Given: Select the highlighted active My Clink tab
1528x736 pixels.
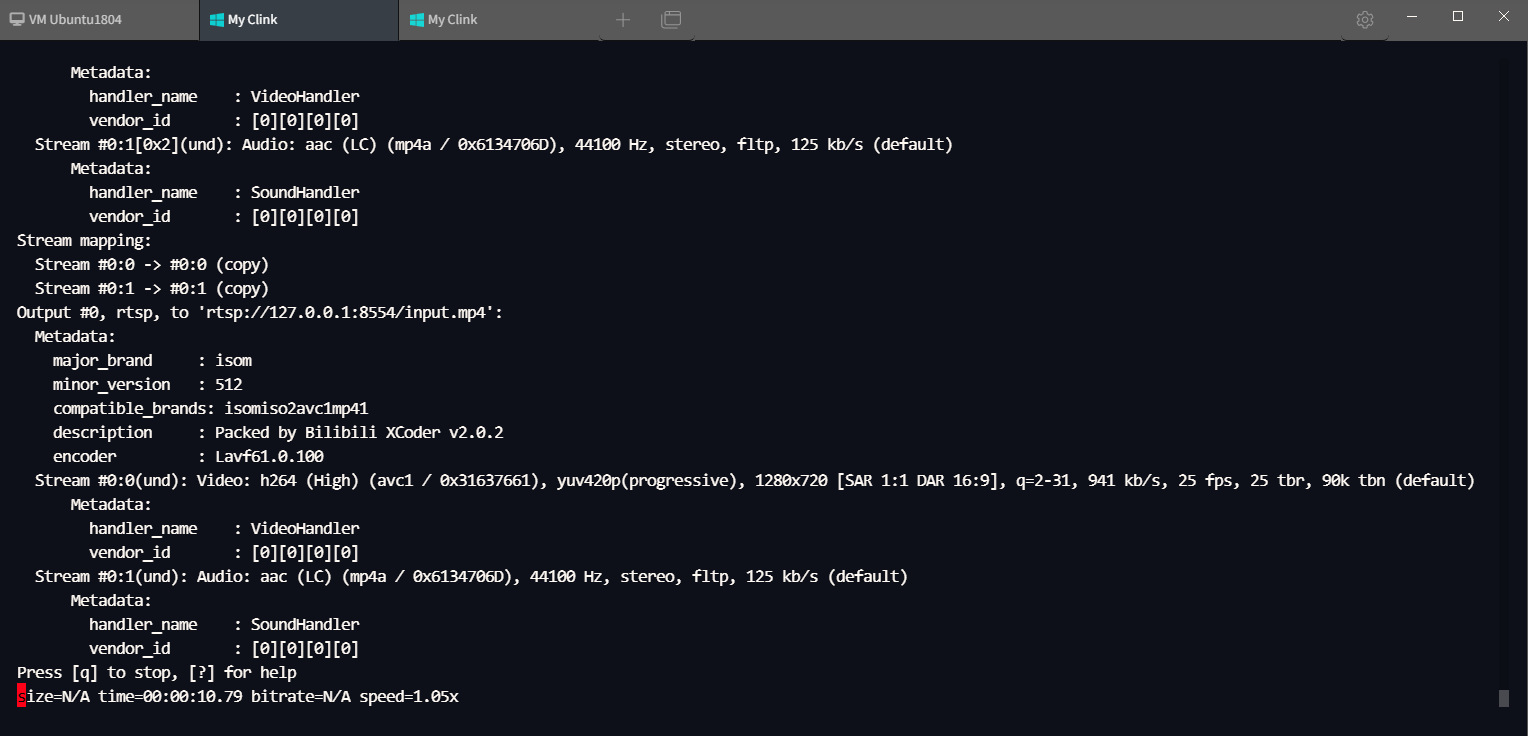Looking at the screenshot, I should click(299, 20).
